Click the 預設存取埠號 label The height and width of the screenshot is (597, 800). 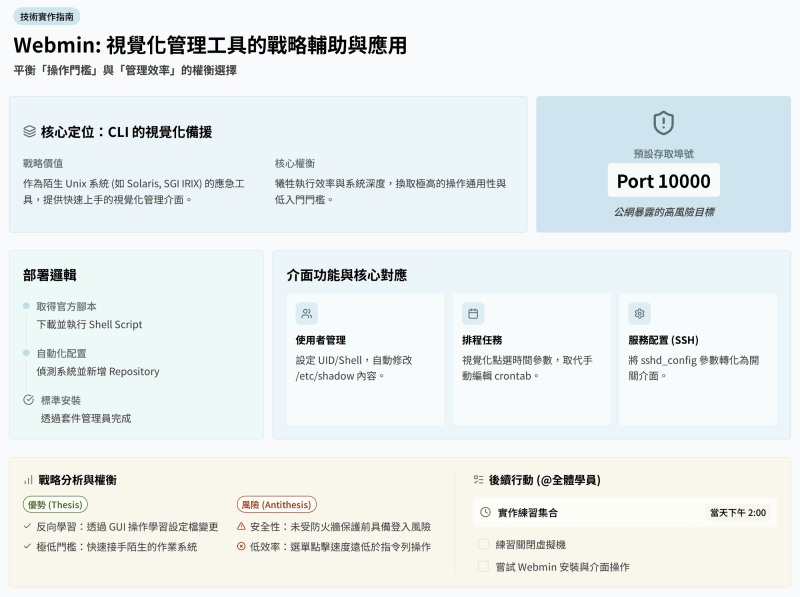coord(663,154)
